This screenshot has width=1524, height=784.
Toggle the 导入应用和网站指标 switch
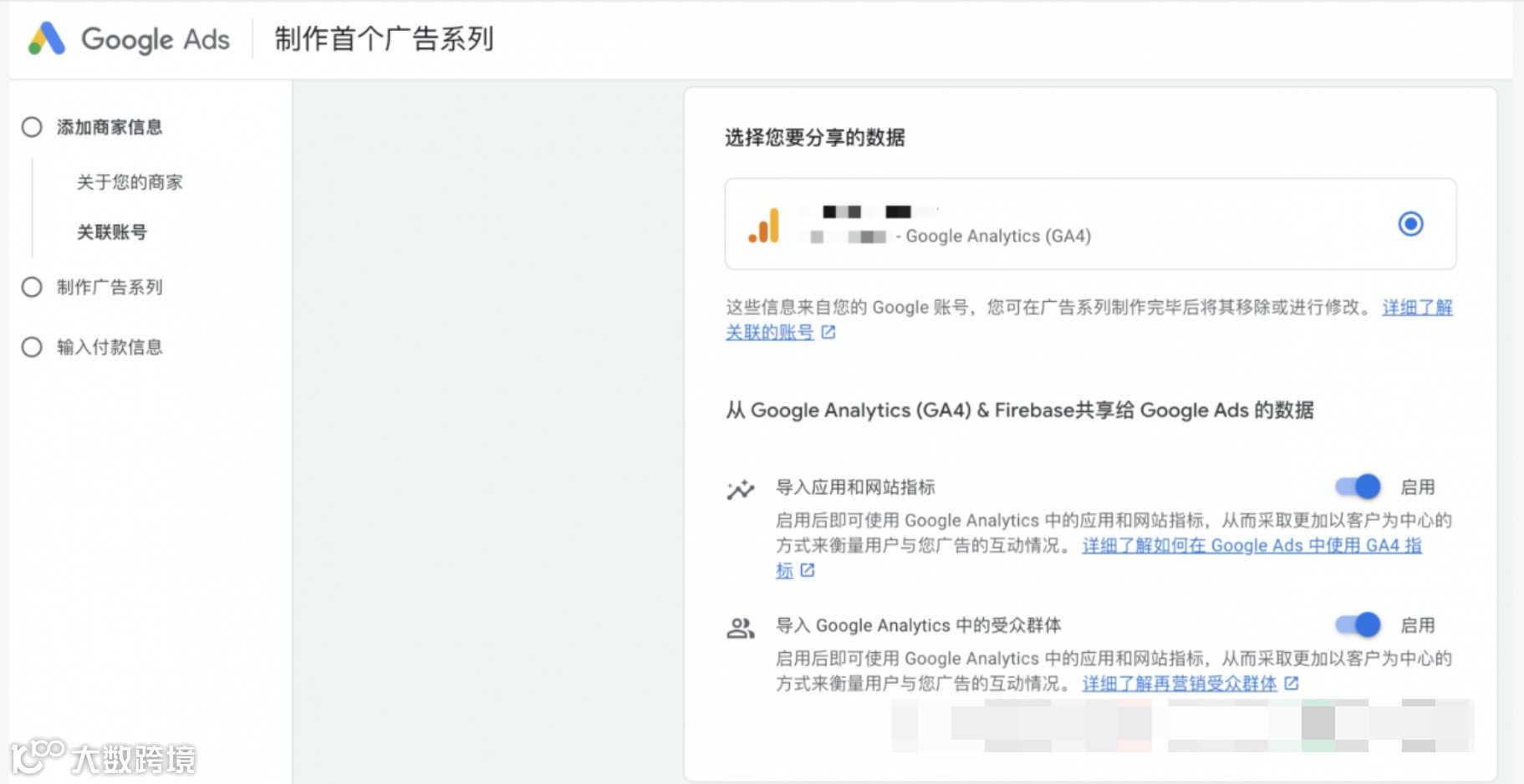pyautogui.click(x=1357, y=486)
